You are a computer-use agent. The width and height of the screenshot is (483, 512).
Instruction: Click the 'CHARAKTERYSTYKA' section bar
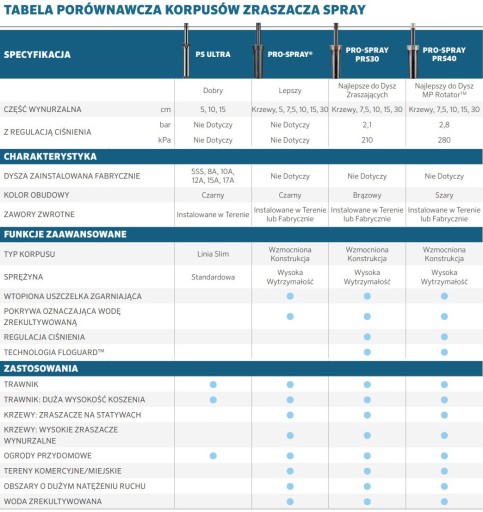[x=241, y=156]
